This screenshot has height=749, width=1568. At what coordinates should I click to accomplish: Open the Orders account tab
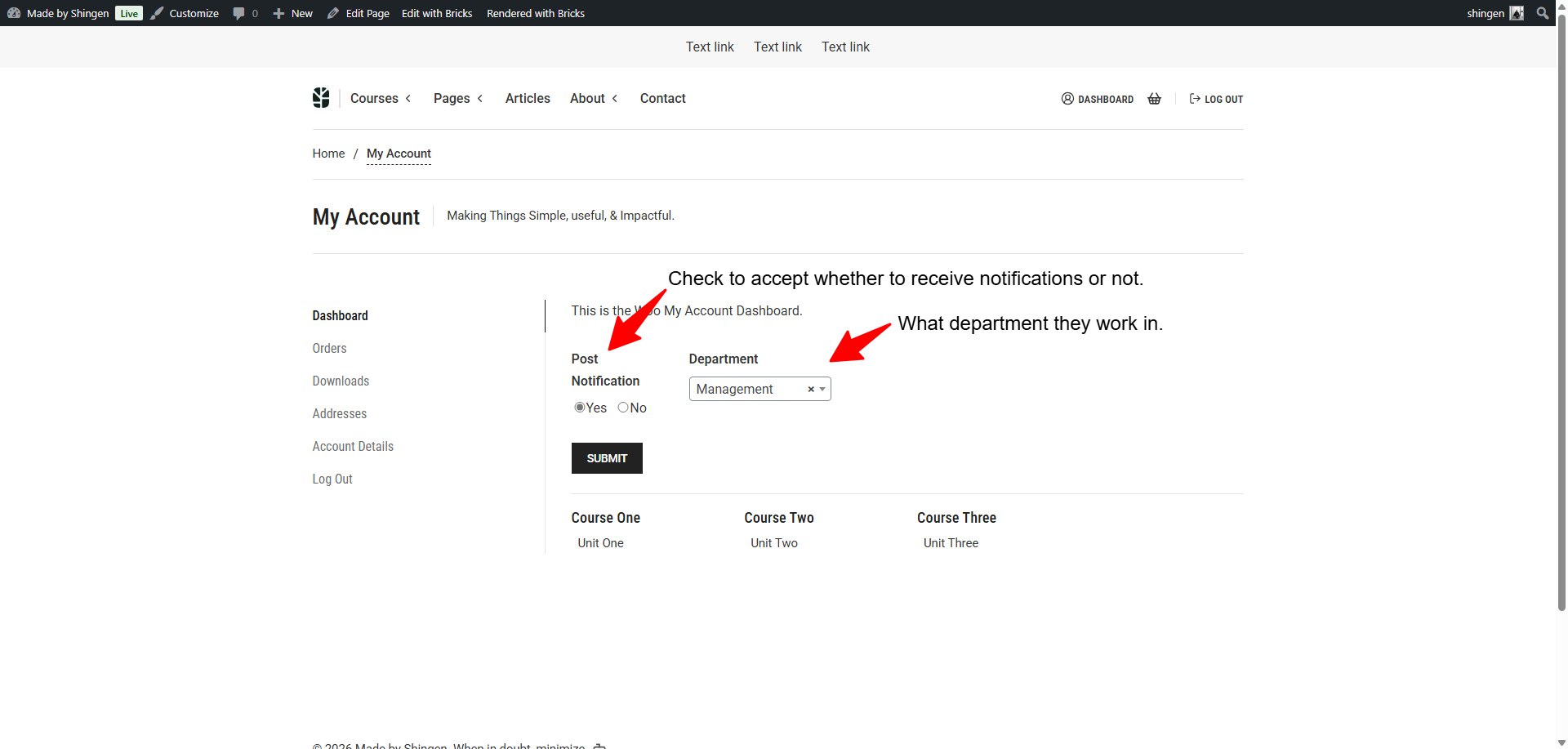[329, 348]
